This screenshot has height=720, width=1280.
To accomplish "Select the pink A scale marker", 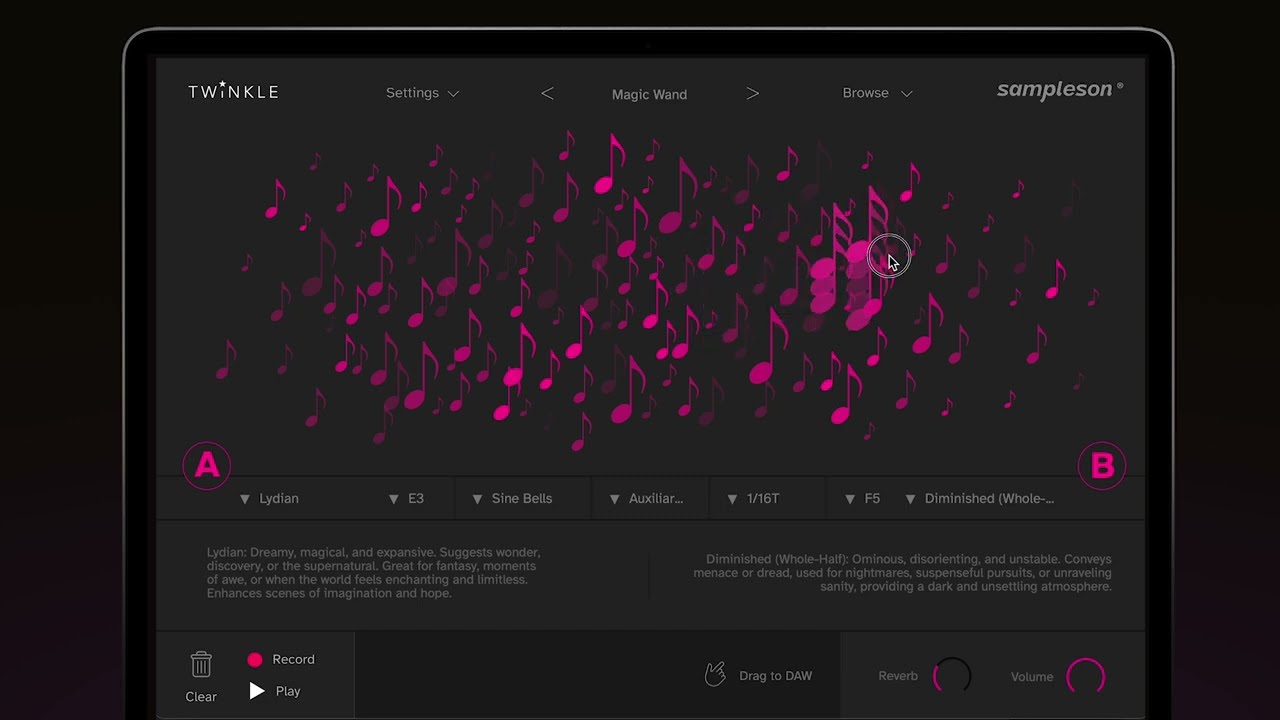I will tap(207, 465).
